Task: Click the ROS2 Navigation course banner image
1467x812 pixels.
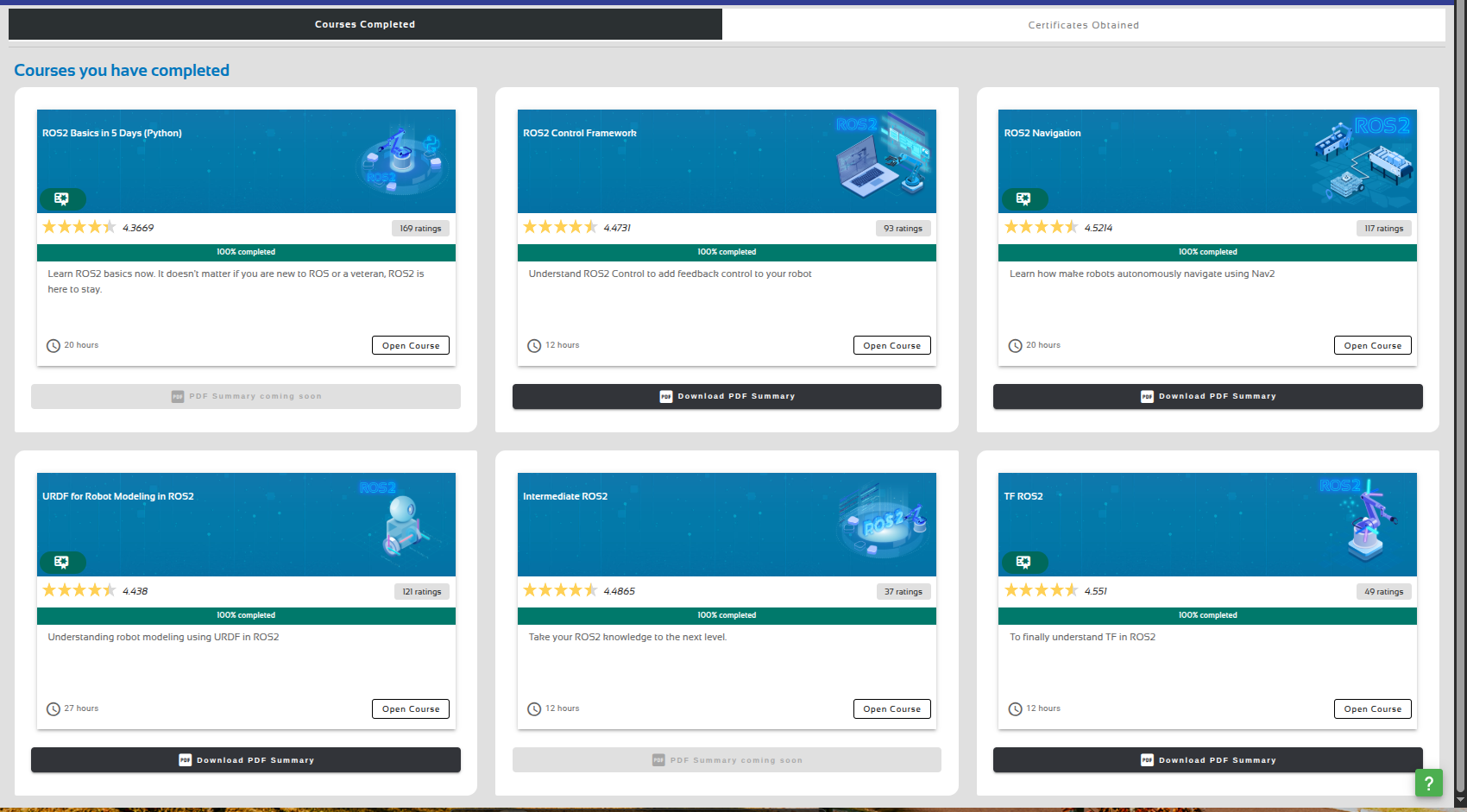Action: click(1207, 161)
